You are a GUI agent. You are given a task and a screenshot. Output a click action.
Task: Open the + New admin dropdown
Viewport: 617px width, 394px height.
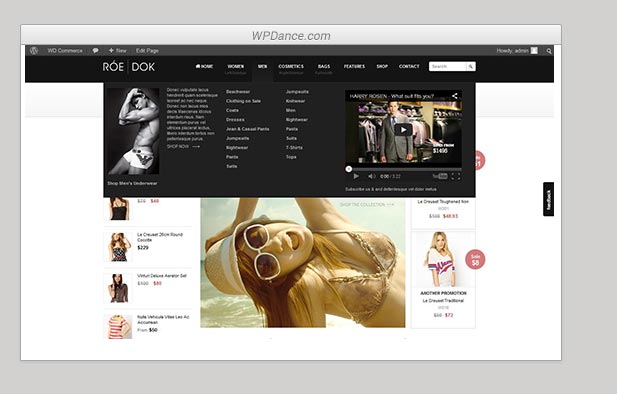118,50
